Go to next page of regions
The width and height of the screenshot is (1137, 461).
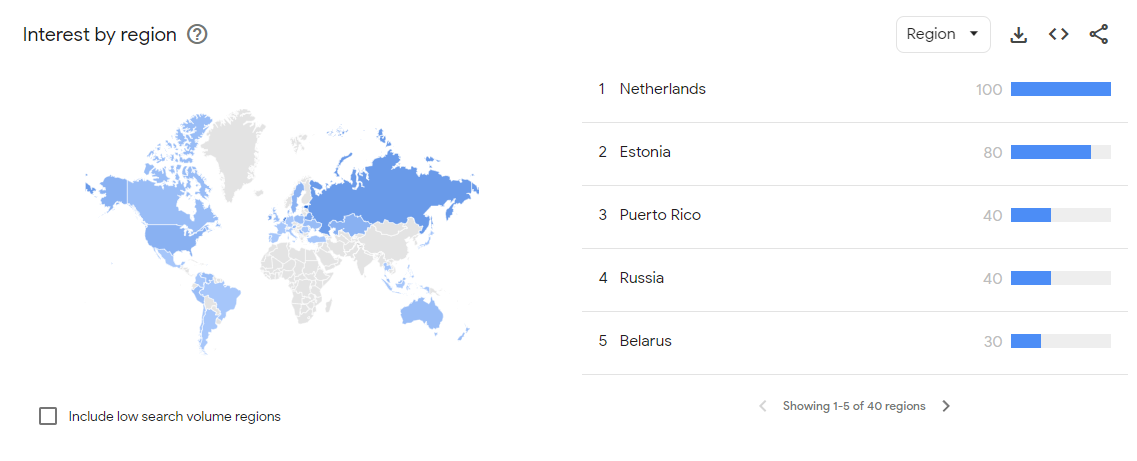946,406
